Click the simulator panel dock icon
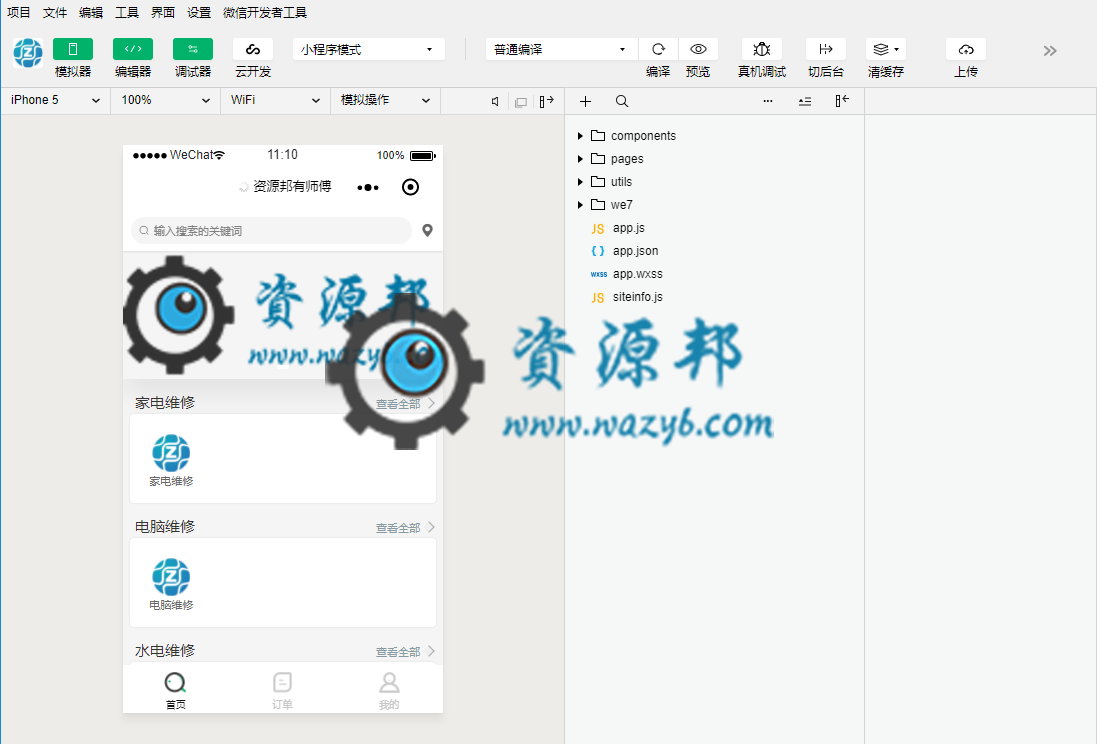The height and width of the screenshot is (744, 1097). pos(546,101)
